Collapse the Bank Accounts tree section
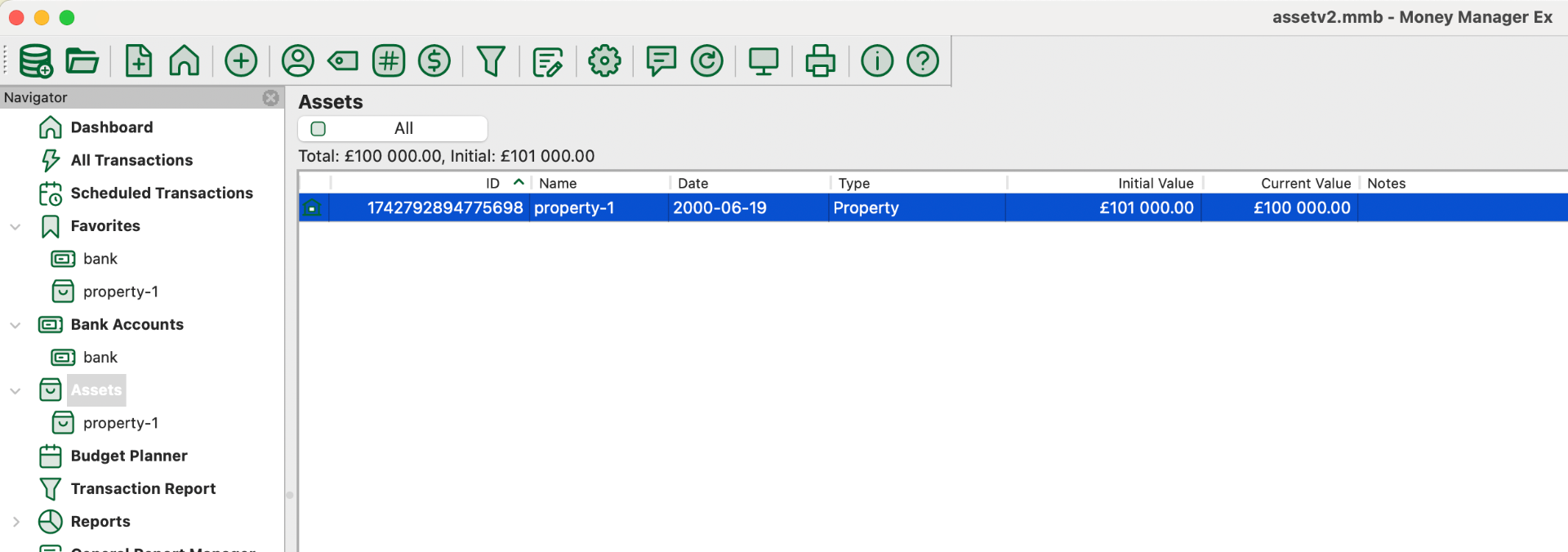Image resolution: width=1568 pixels, height=552 pixels. tap(16, 325)
